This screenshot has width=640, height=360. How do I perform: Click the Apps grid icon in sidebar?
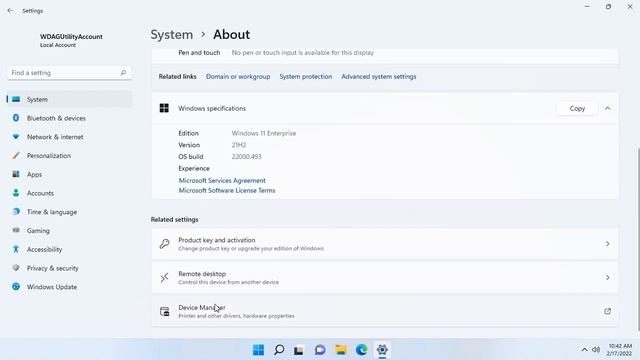[x=16, y=174]
